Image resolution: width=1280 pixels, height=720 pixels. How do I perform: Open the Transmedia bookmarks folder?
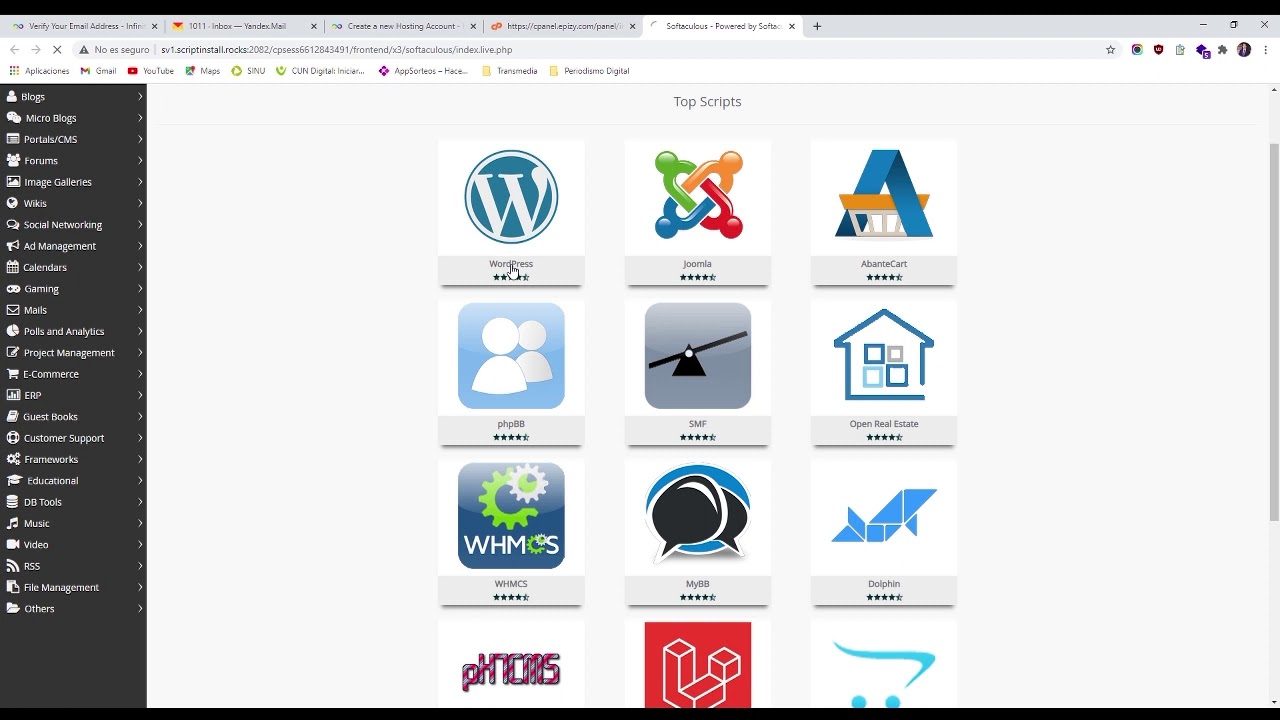tap(510, 71)
